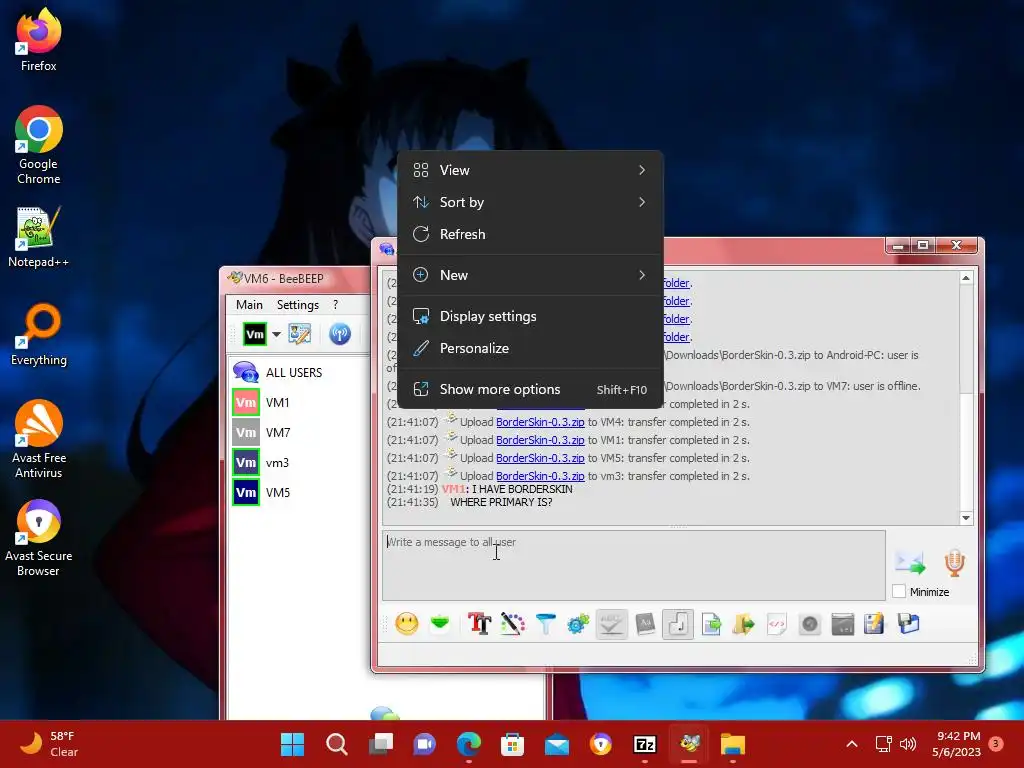Screen dimensions: 1024x768
Task: Expand the View submenu in context menu
Action: 530,170
